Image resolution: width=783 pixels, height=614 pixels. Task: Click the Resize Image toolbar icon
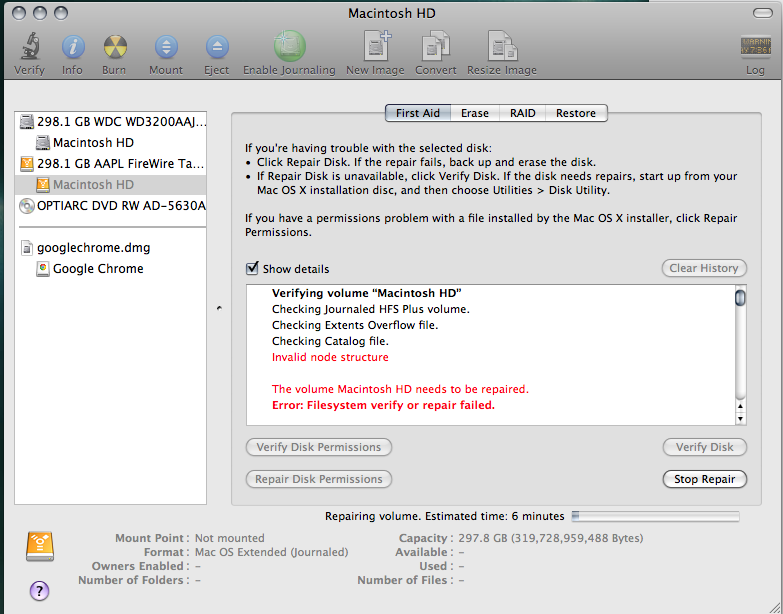point(502,46)
